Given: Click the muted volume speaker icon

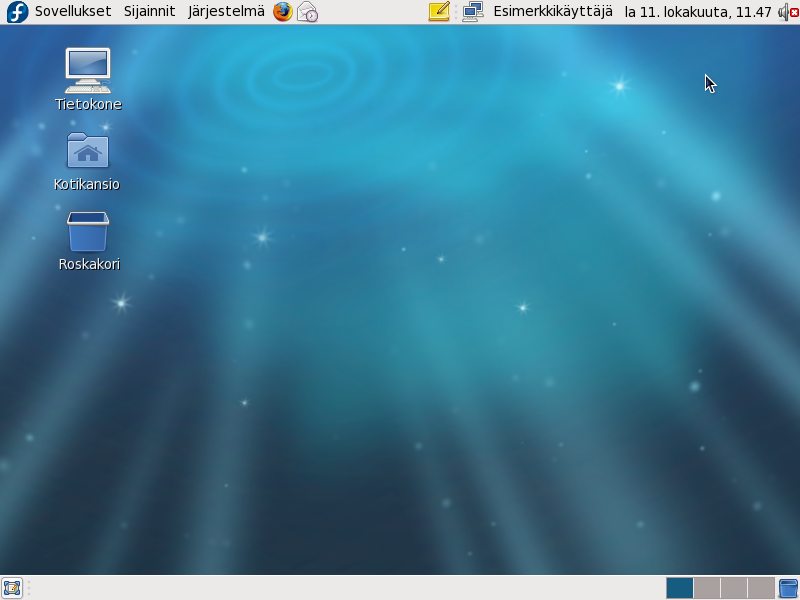Looking at the screenshot, I should (x=787, y=12).
